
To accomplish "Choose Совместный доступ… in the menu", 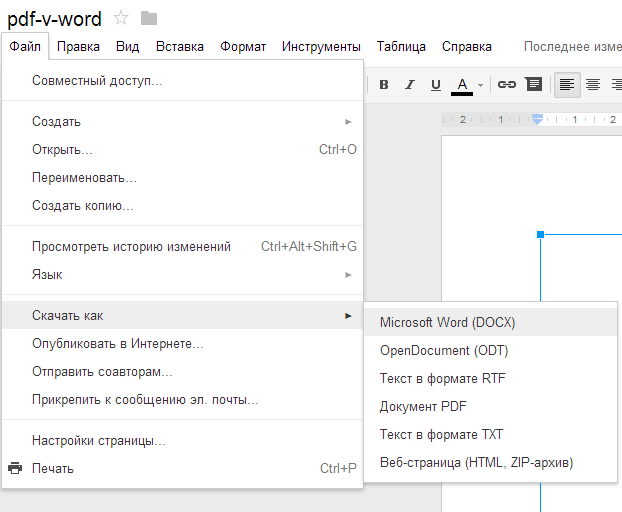I will tap(182, 81).
